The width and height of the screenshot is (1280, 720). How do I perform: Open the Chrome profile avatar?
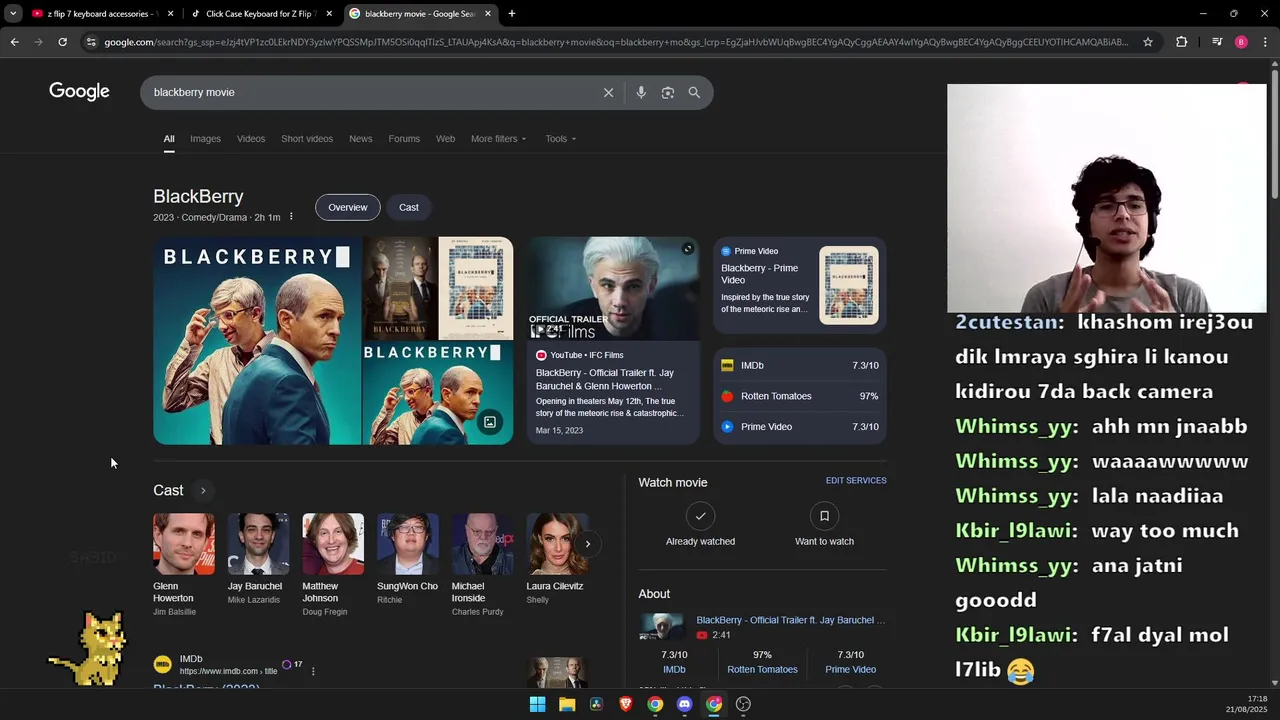pyautogui.click(x=1241, y=42)
